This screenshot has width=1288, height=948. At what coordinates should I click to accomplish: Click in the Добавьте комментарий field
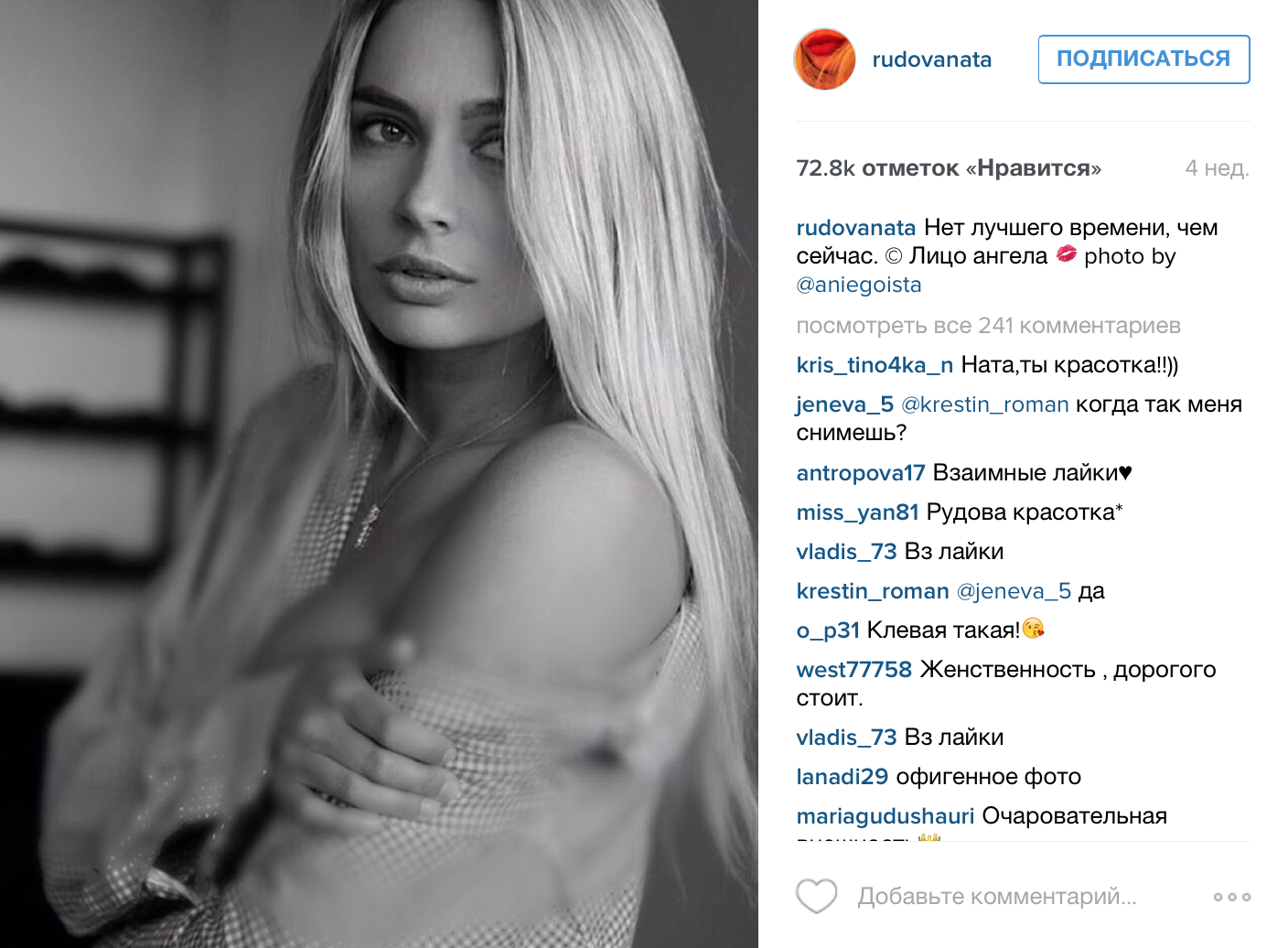tap(997, 897)
